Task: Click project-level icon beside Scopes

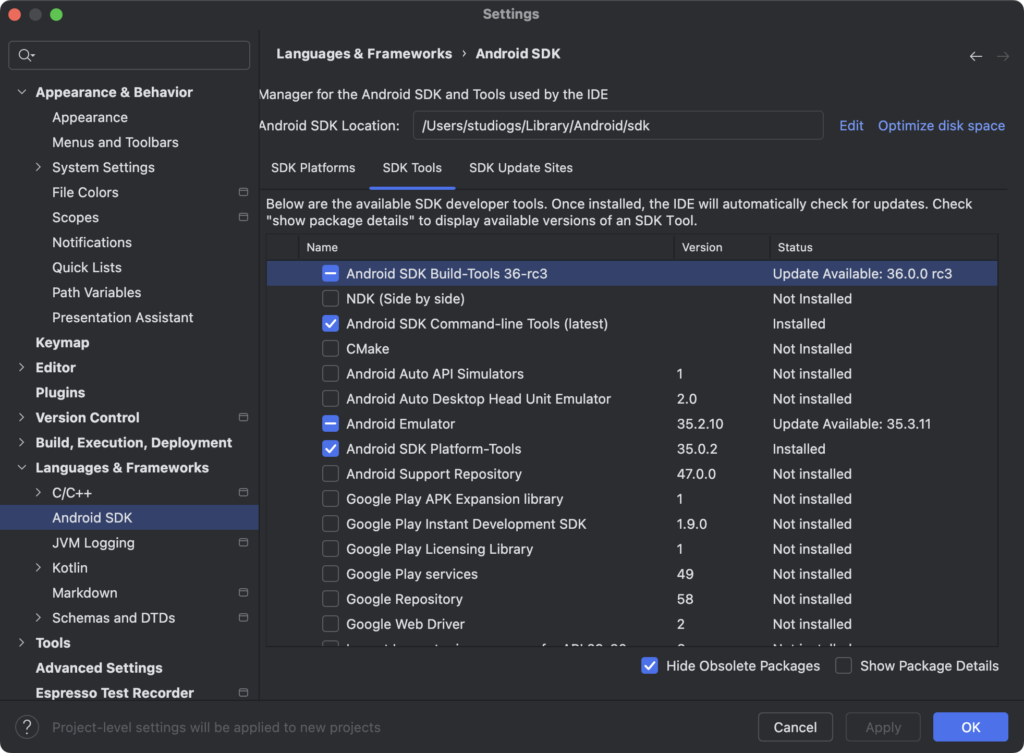Action: (x=244, y=217)
